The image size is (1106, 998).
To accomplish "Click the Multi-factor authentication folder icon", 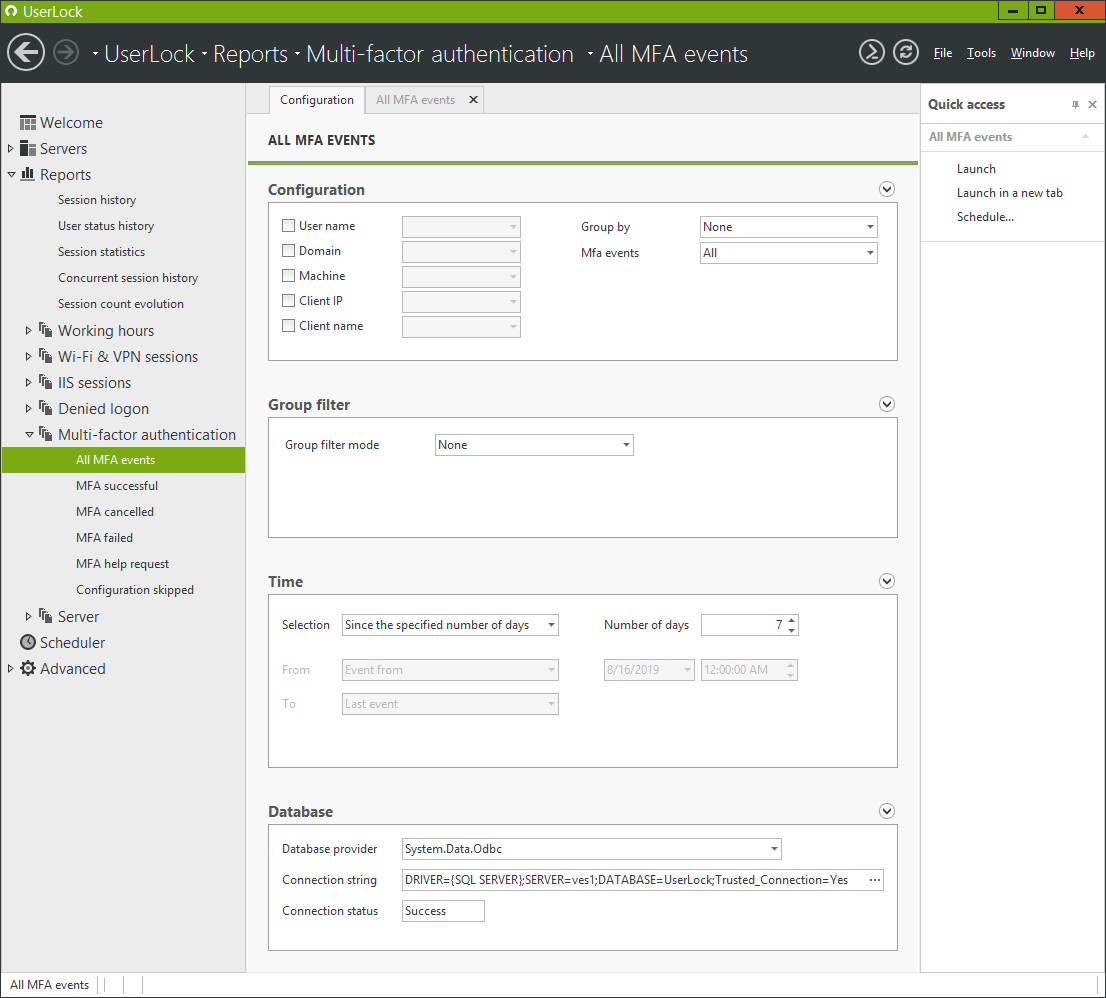I will pos(46,434).
